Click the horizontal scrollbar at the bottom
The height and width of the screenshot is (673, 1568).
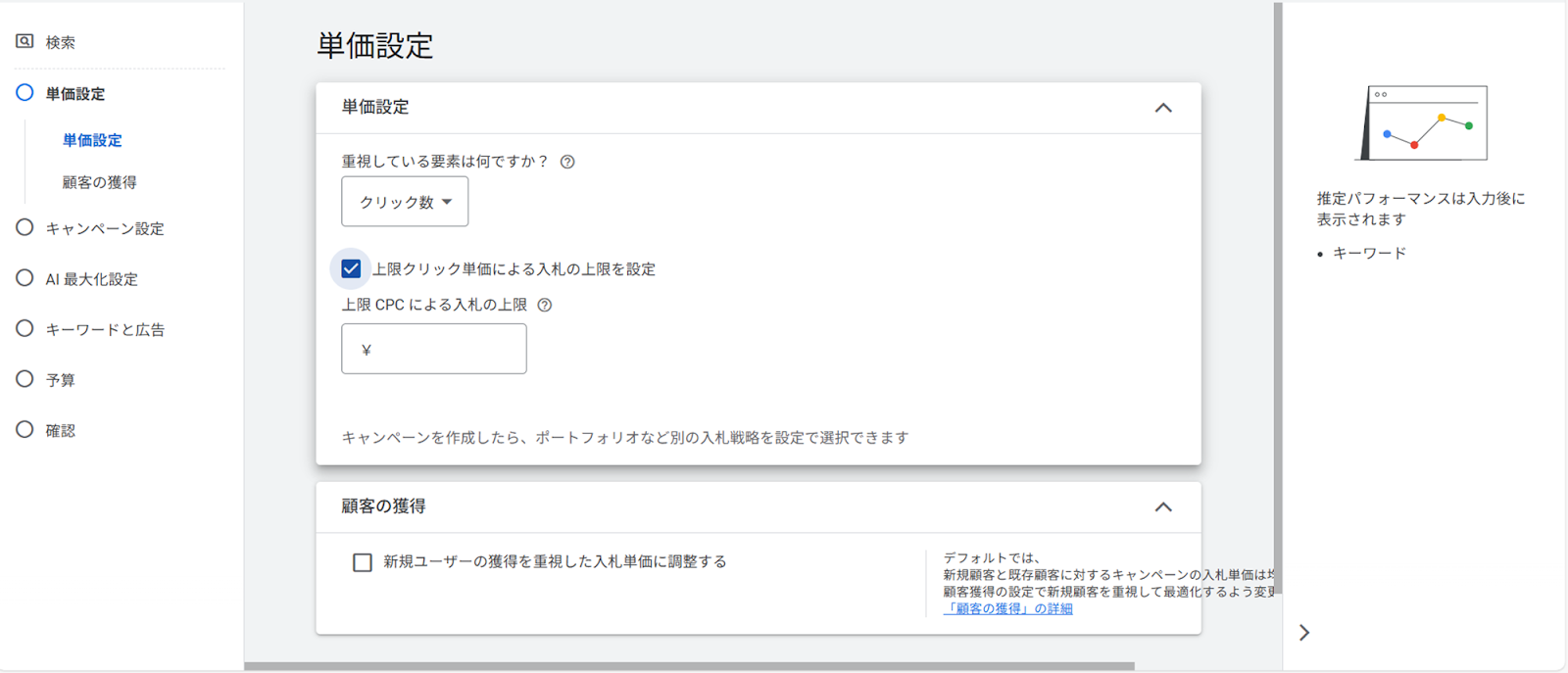pos(686,666)
